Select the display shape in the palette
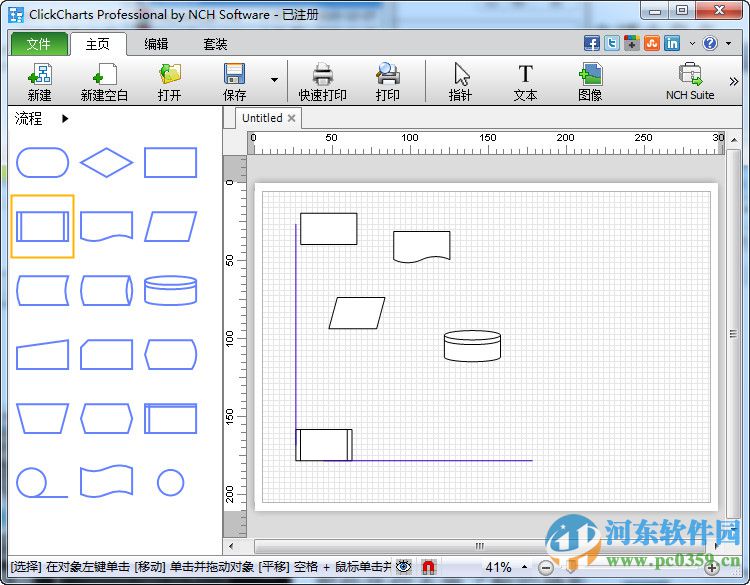 click(x=170, y=354)
